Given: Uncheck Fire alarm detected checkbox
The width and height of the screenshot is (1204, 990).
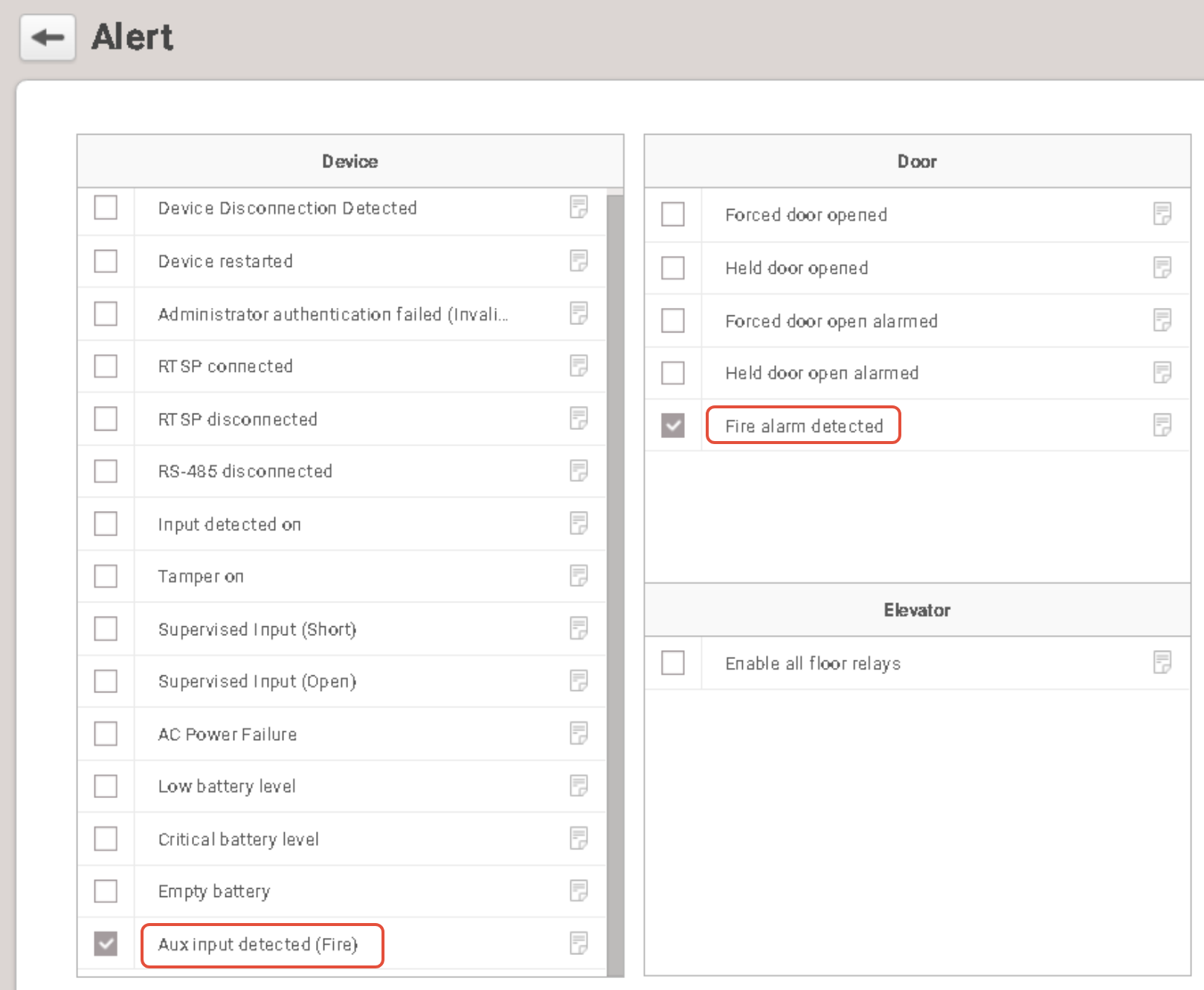Looking at the screenshot, I should [x=673, y=425].
